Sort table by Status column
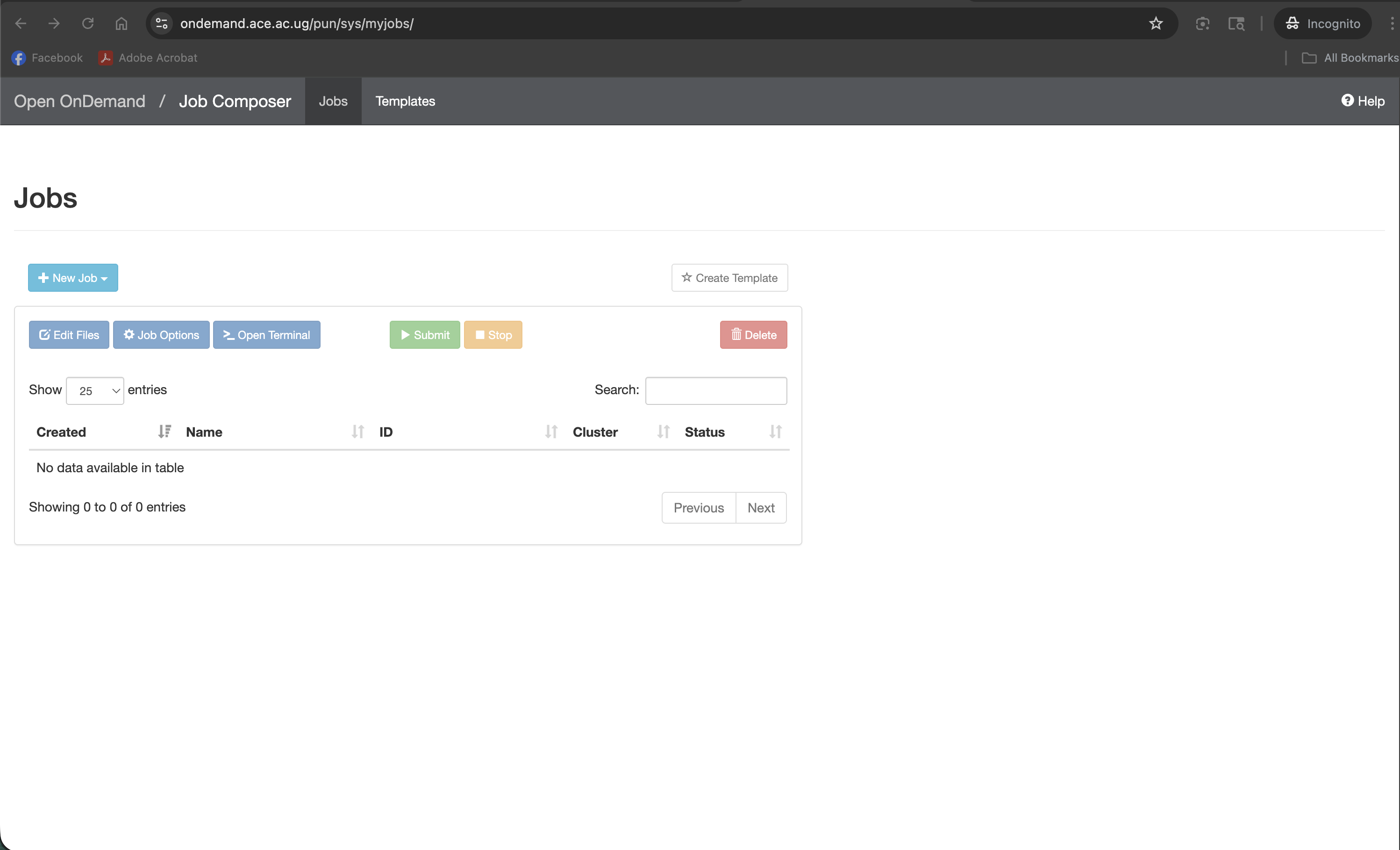The width and height of the screenshot is (1400, 850). [x=705, y=432]
